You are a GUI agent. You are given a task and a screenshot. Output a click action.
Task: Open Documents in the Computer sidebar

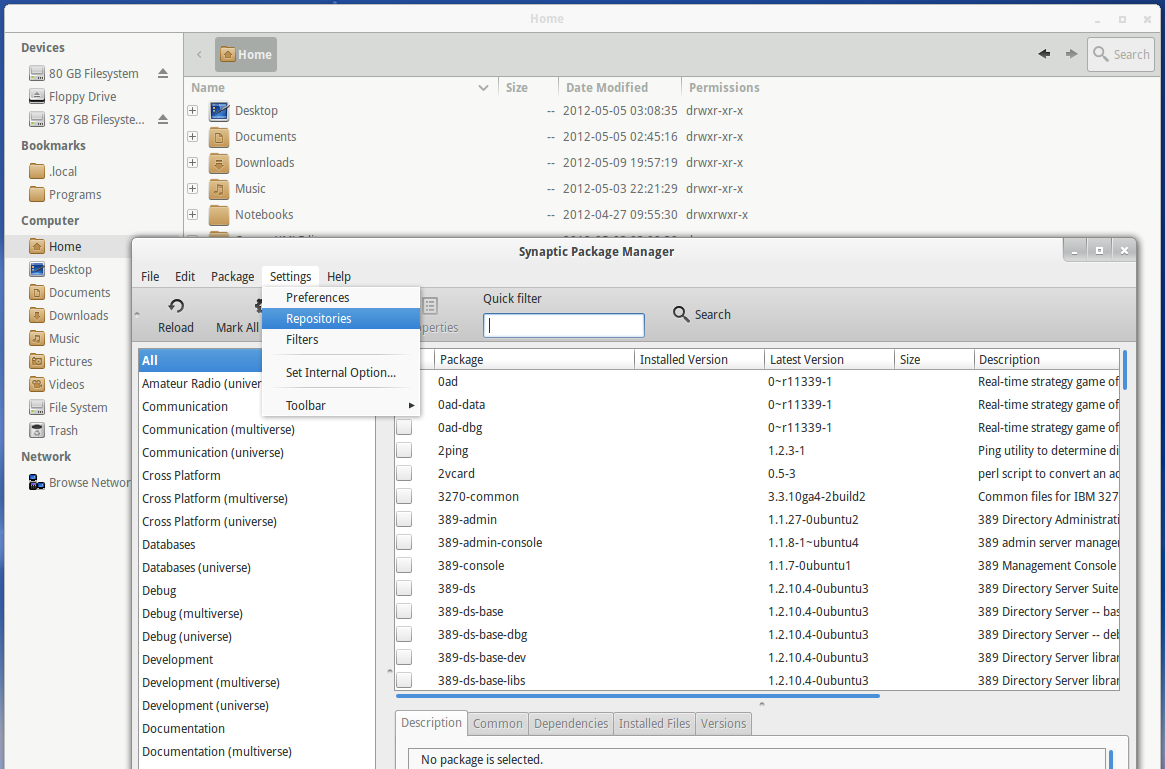(69, 292)
